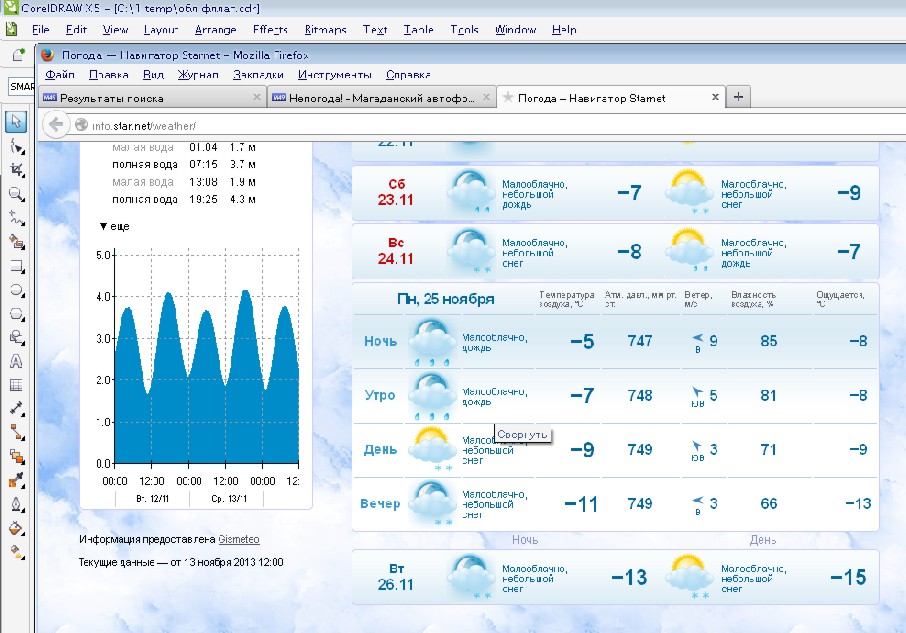Image resolution: width=906 pixels, height=633 pixels.
Task: Open the Bitmaps menu in CorelDRAW
Action: 325,30
